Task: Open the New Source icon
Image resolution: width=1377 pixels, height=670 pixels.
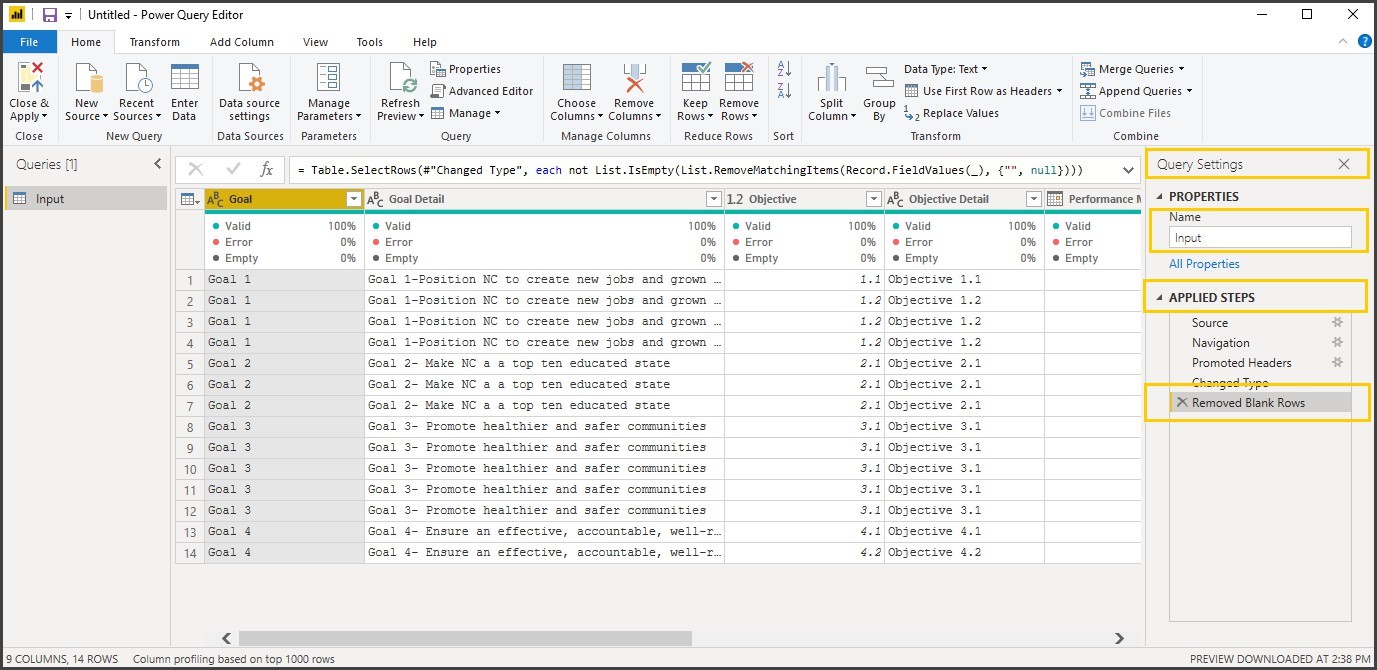Action: pyautogui.click(x=87, y=78)
